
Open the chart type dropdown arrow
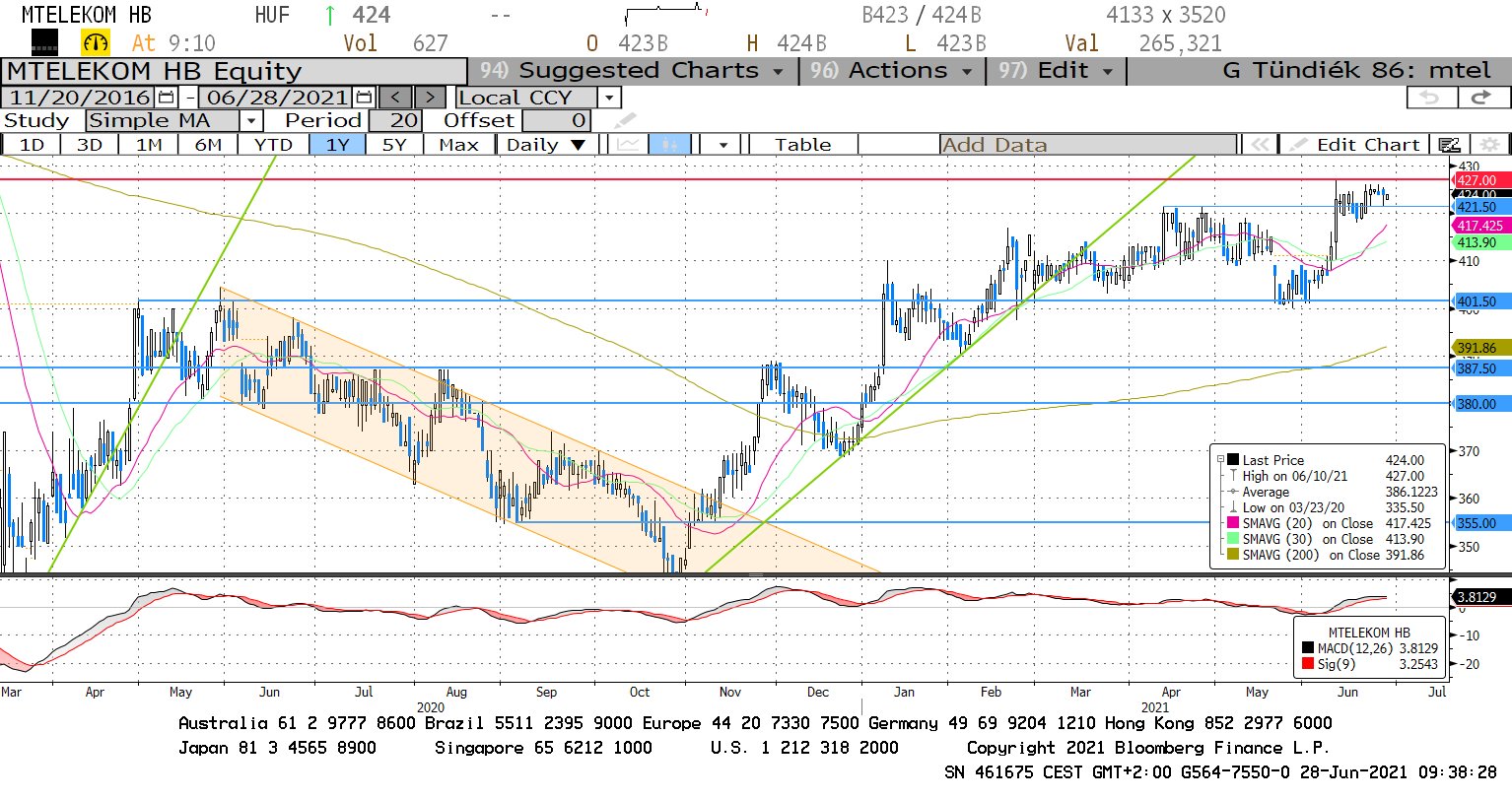723,145
